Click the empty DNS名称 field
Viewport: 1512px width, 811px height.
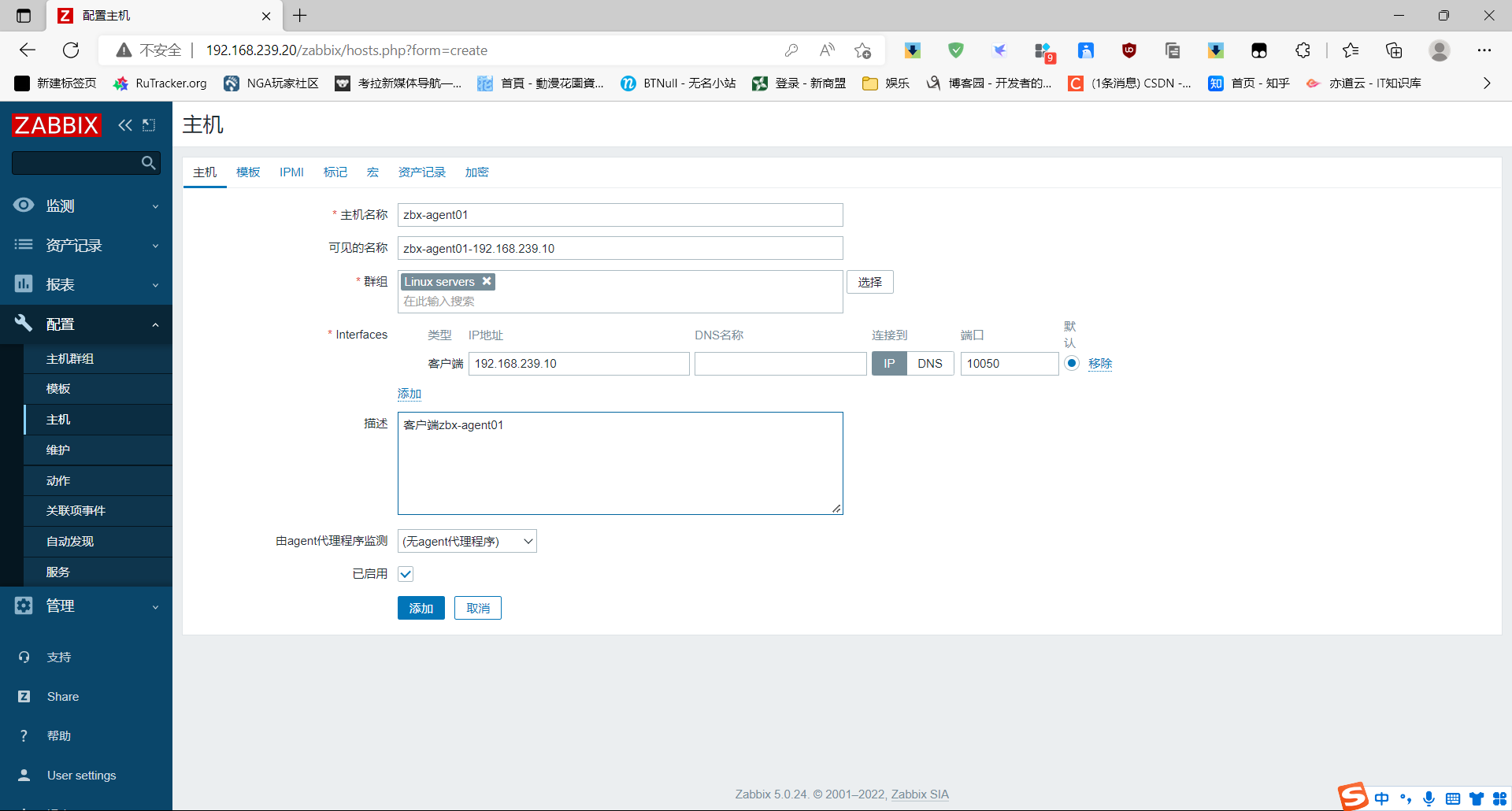point(780,364)
